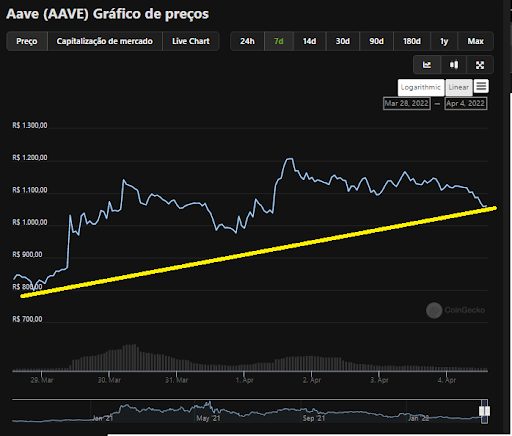Click the navigator timeline near May '21

coord(208,418)
